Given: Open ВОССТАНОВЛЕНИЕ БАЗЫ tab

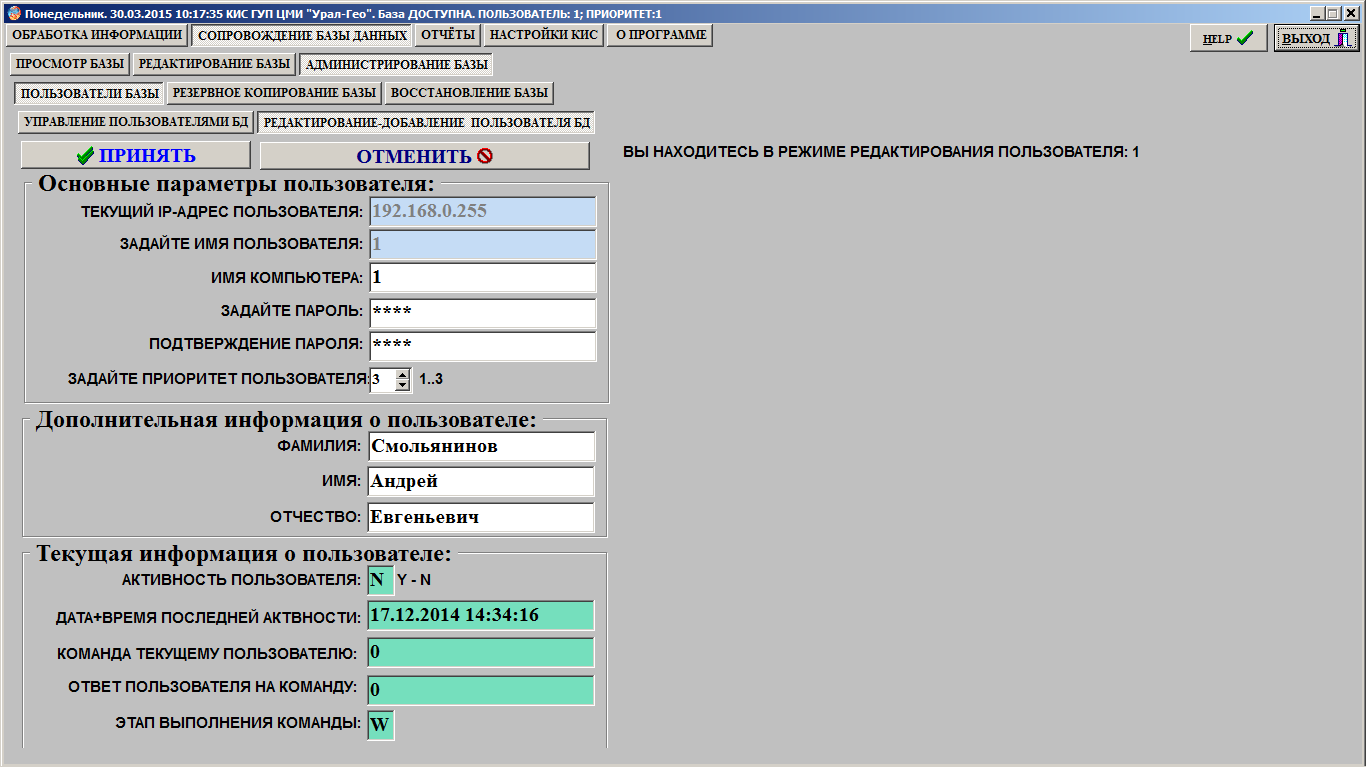Looking at the screenshot, I should tap(469, 93).
